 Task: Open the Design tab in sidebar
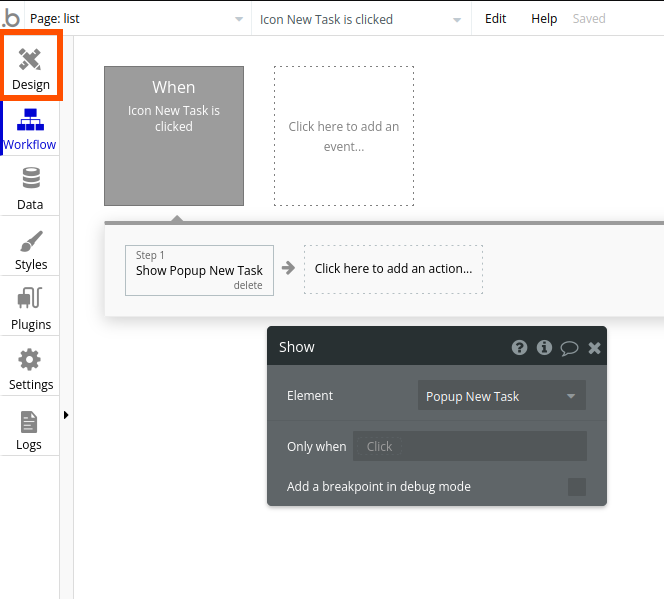click(x=30, y=68)
